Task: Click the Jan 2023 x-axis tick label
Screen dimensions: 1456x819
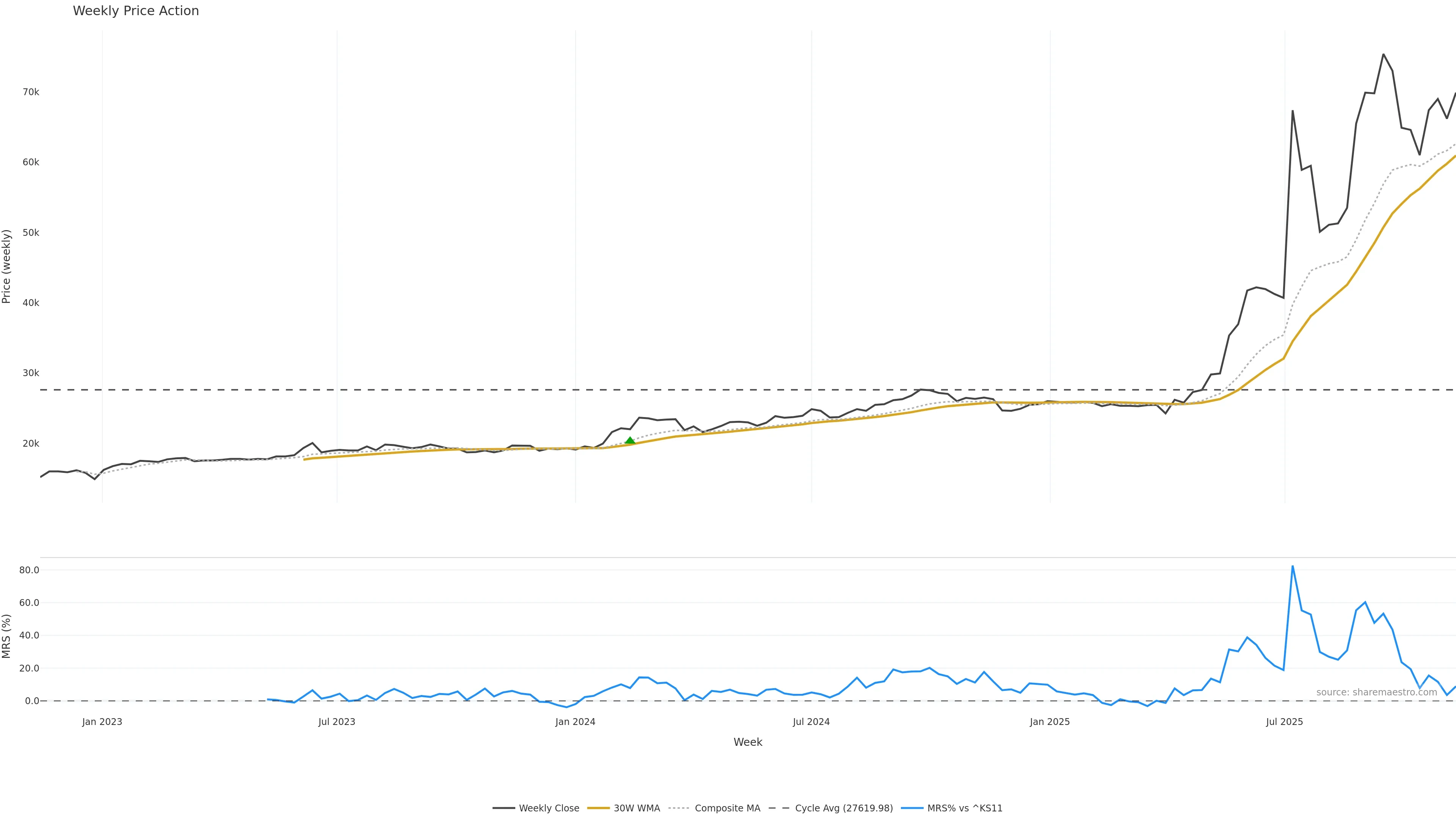Action: coord(102,722)
